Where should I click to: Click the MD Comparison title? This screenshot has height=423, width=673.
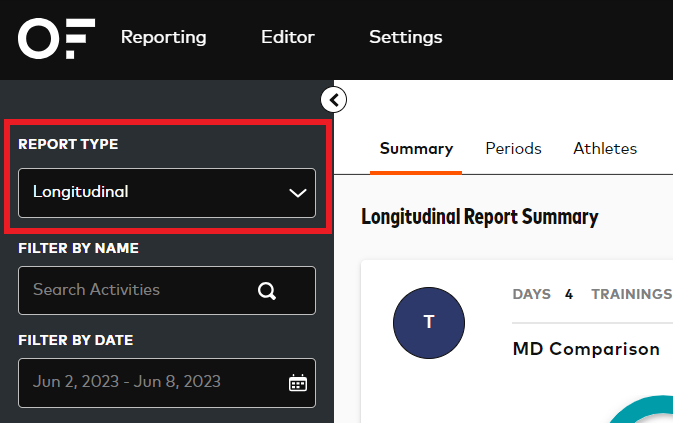point(586,349)
